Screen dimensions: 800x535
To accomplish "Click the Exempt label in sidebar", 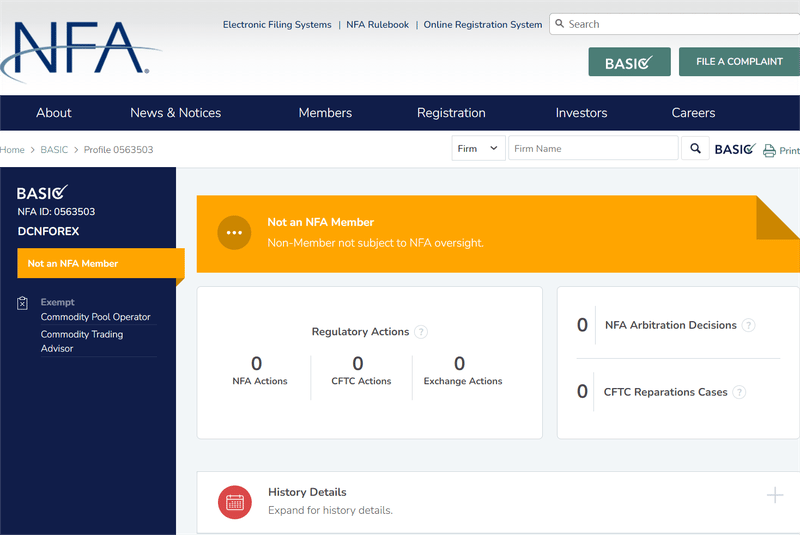I will [x=58, y=302].
